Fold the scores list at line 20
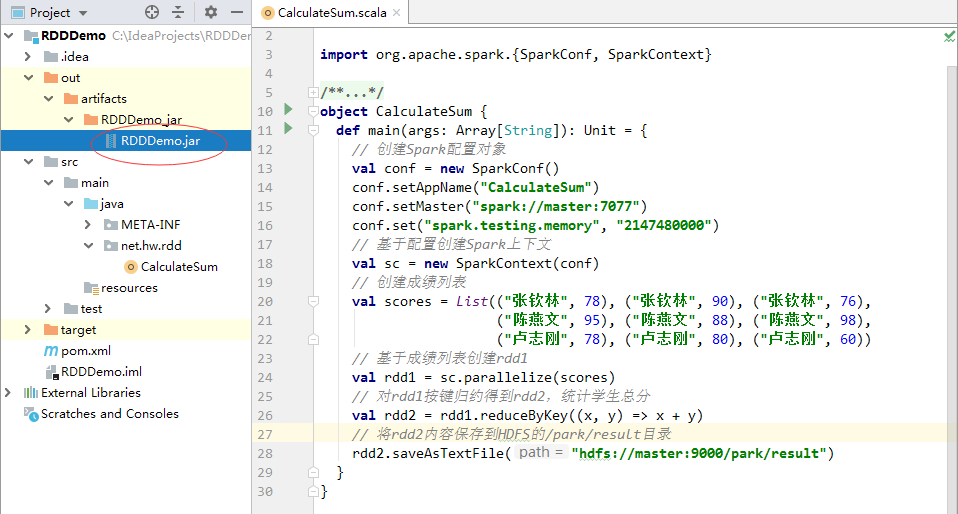This screenshot has width=958, height=514. (x=313, y=301)
